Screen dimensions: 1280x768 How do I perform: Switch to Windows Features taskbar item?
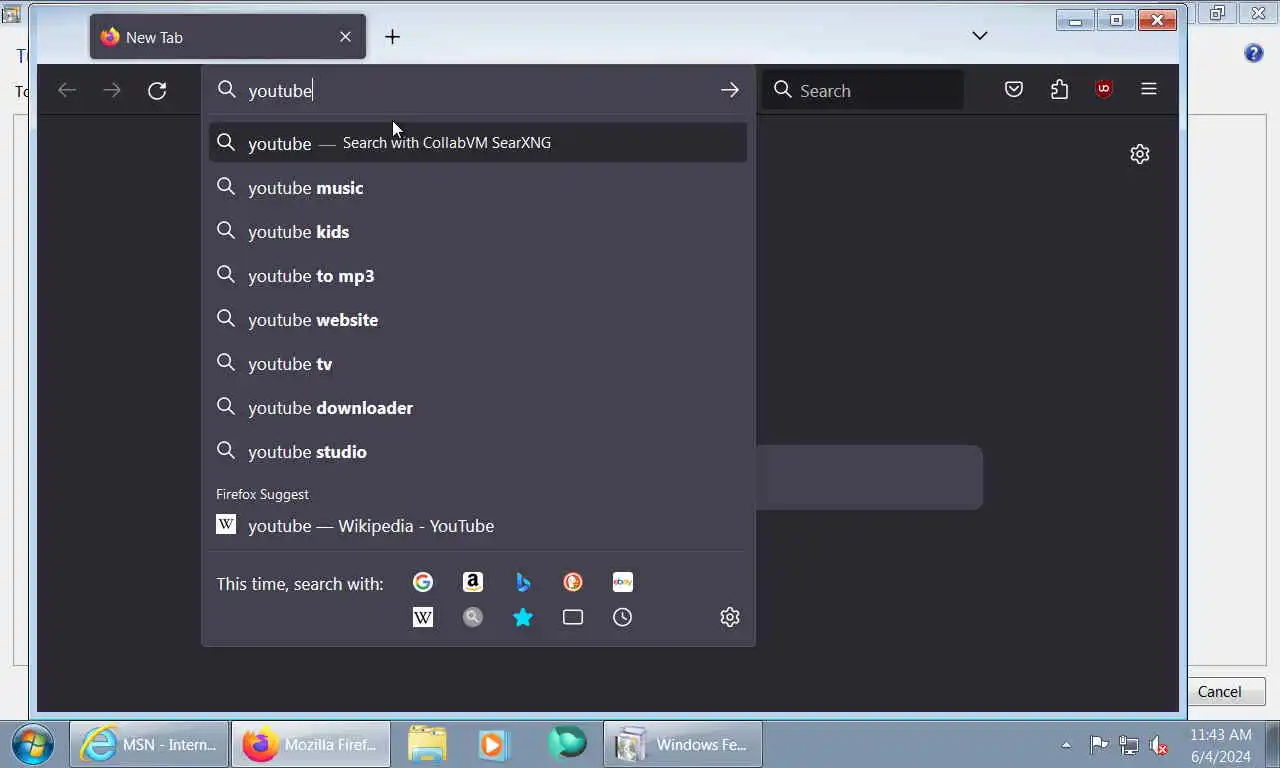tap(683, 745)
